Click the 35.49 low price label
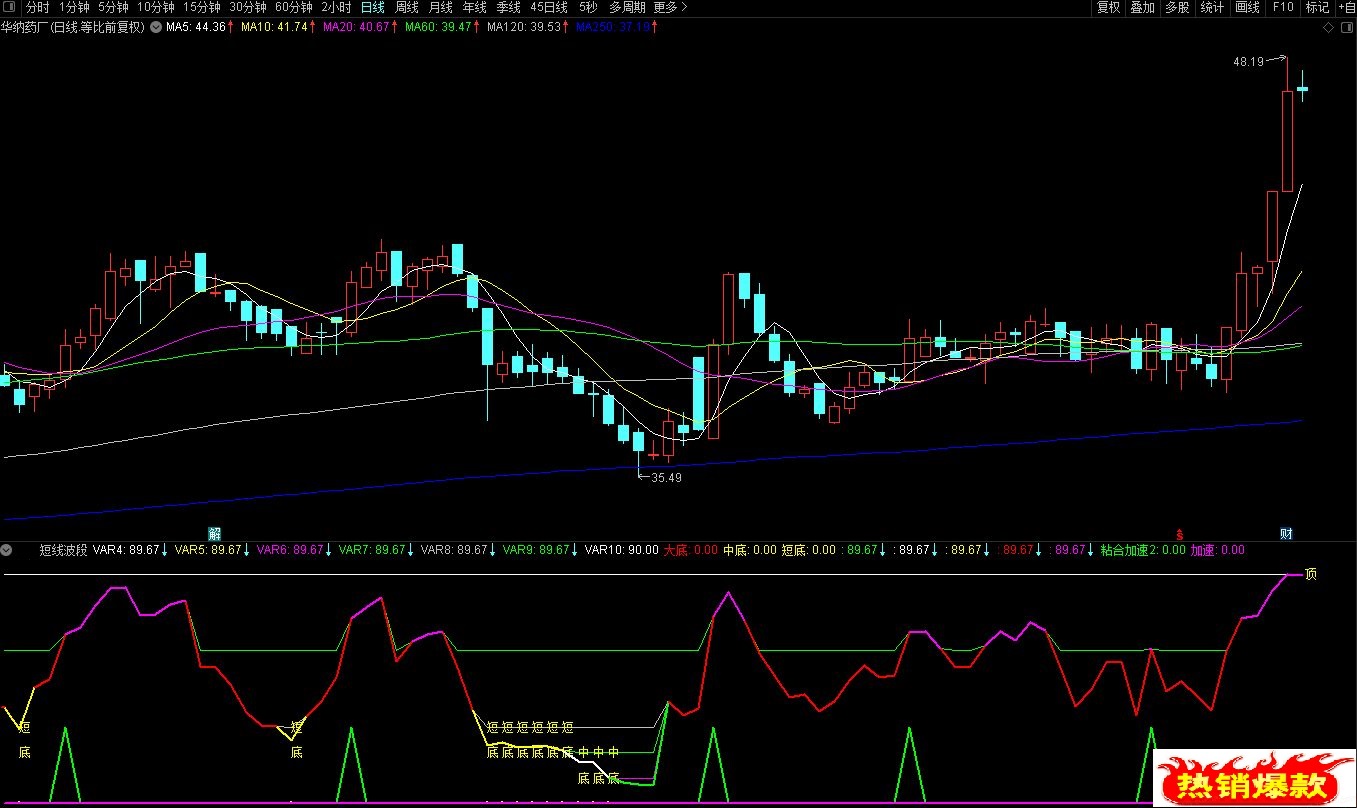This screenshot has width=1357, height=808. click(667, 478)
